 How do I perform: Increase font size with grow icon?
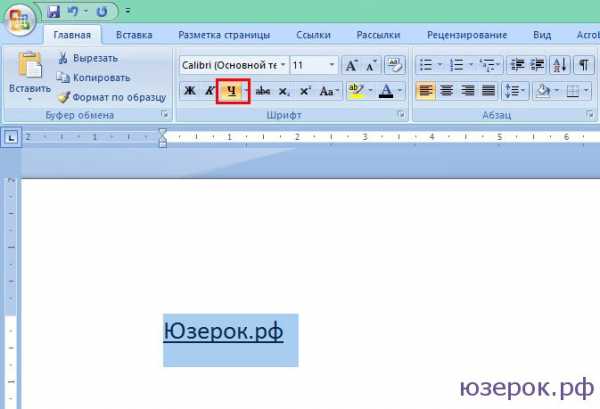(351, 65)
